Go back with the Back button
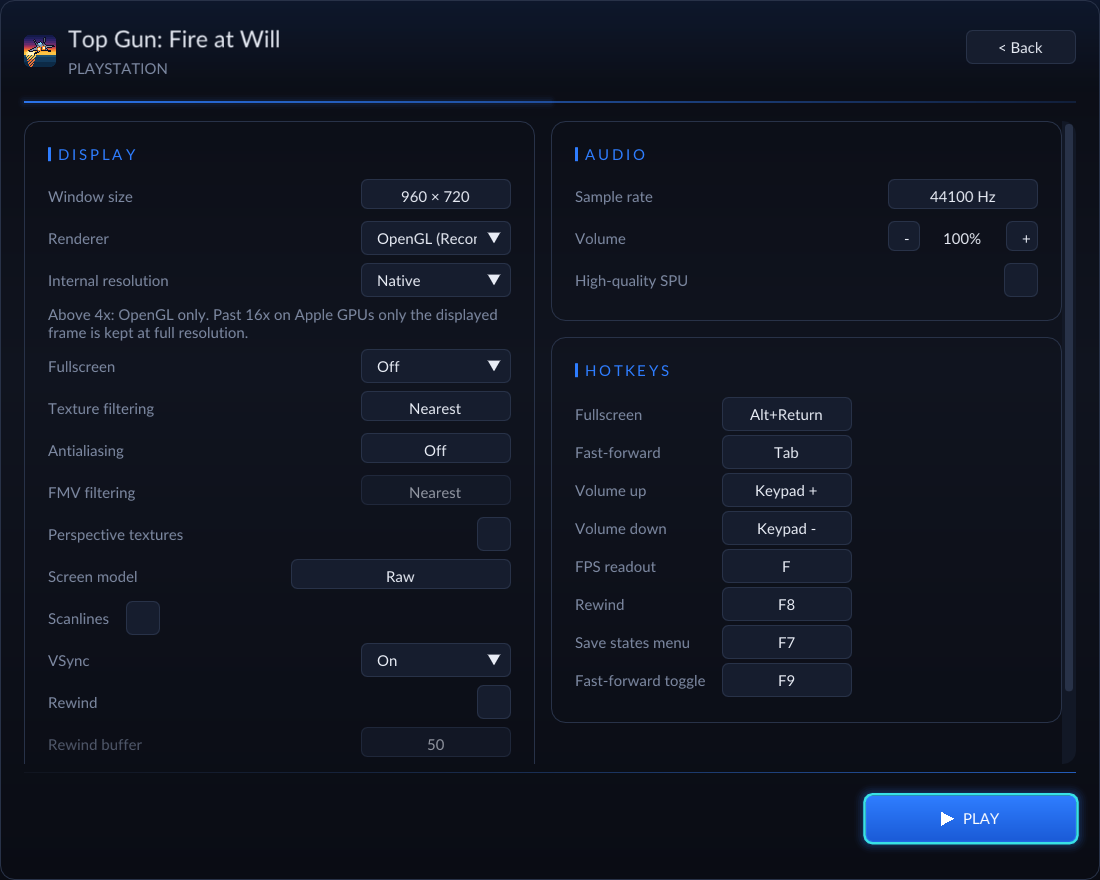1100x880 pixels. click(x=1020, y=47)
